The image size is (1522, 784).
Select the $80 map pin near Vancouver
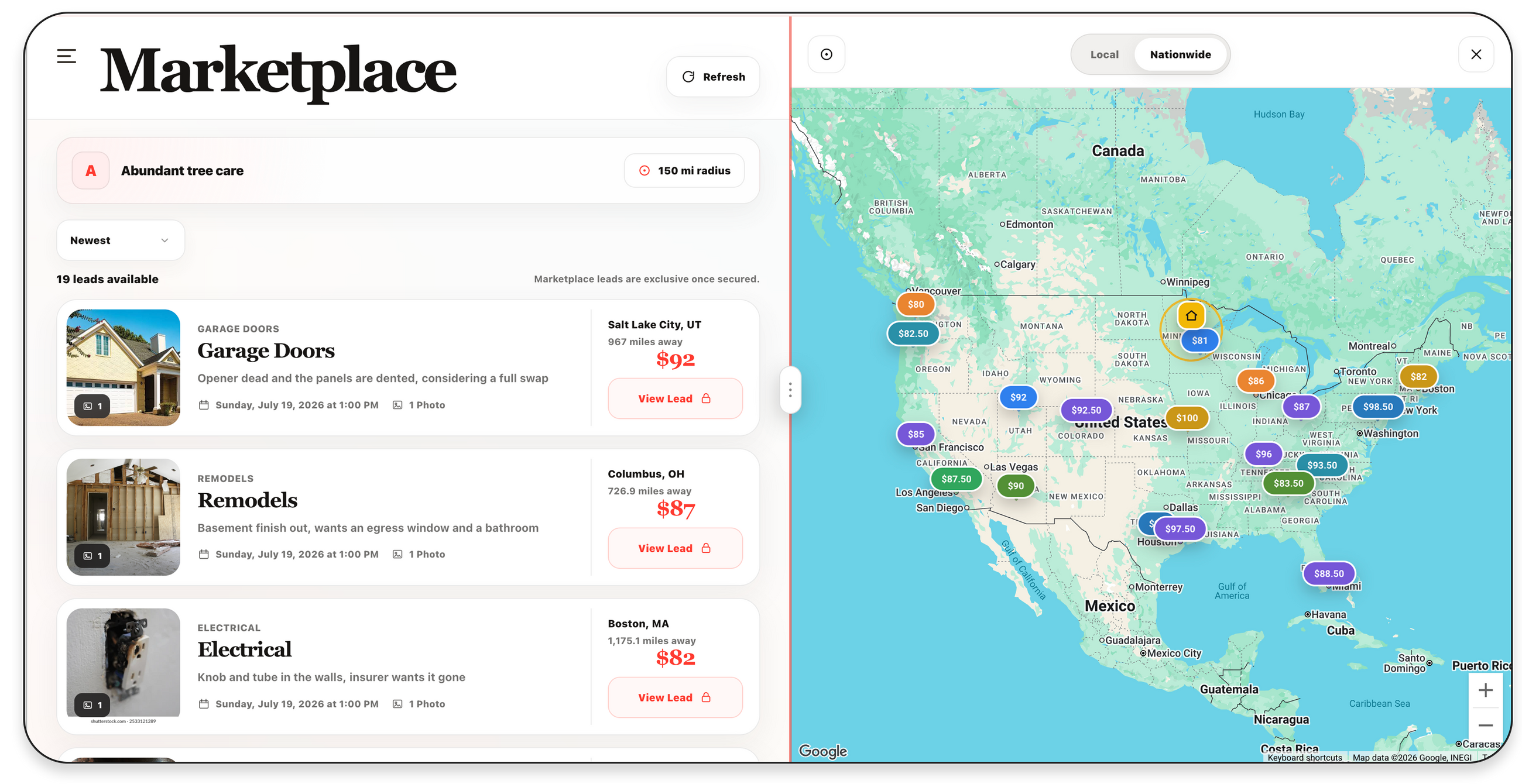(x=915, y=305)
